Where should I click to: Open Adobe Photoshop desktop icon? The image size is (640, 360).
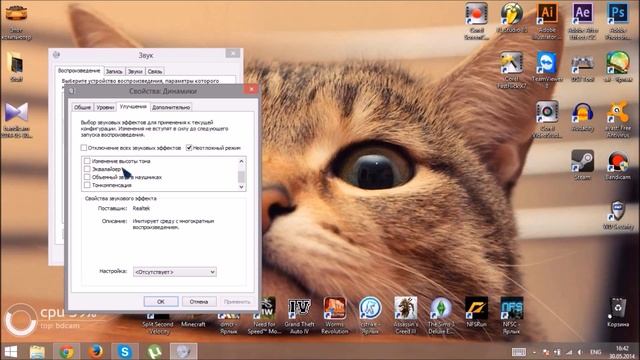click(618, 21)
